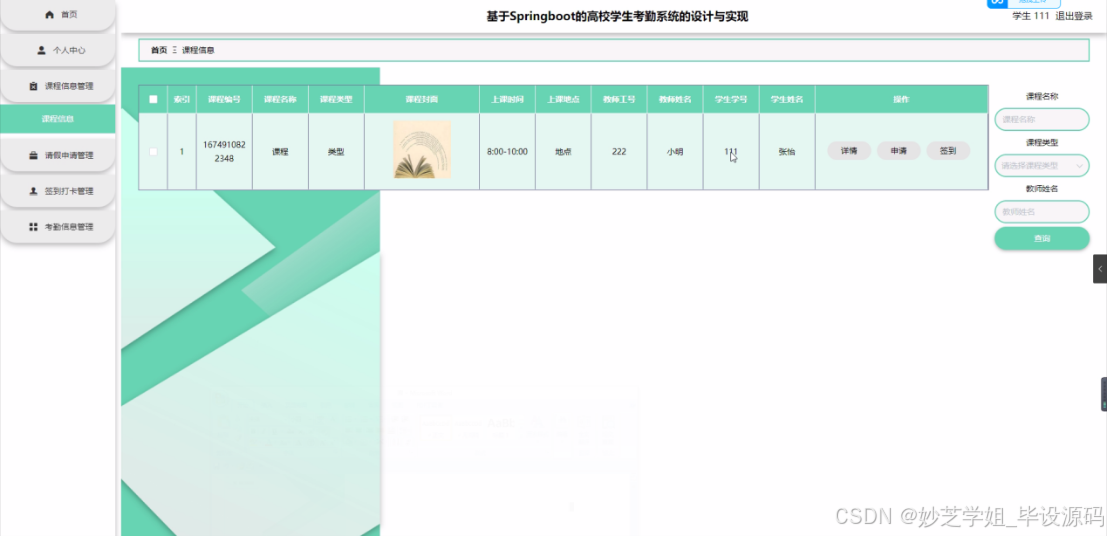
Task: Click the student name 张怡 cell
Action: 786,151
